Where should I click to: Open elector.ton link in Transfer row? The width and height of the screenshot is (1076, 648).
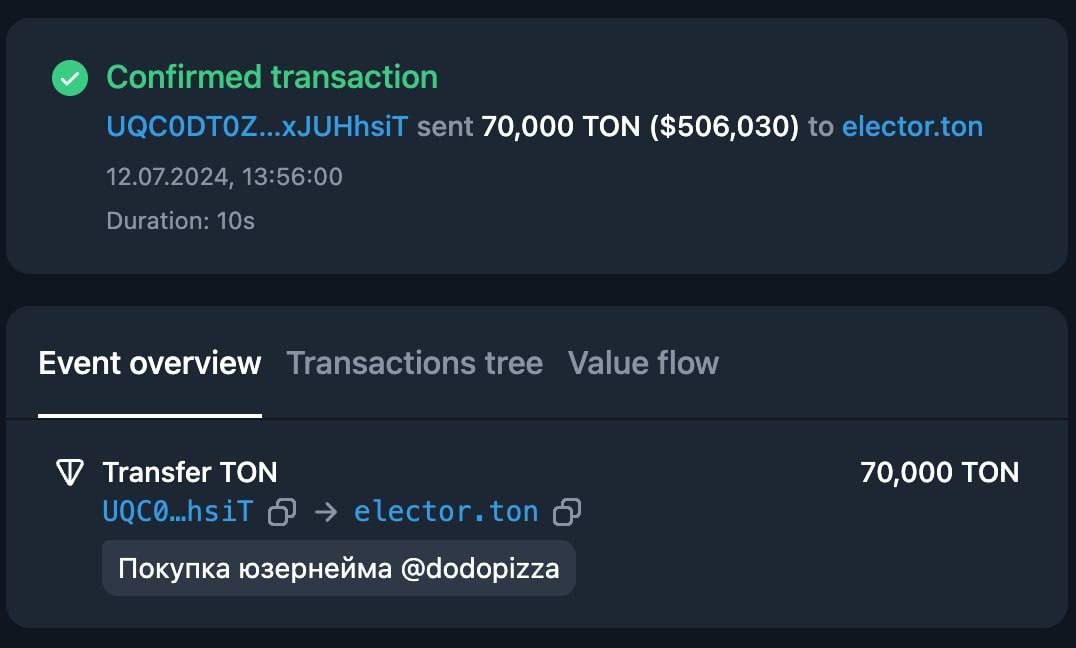pos(446,512)
